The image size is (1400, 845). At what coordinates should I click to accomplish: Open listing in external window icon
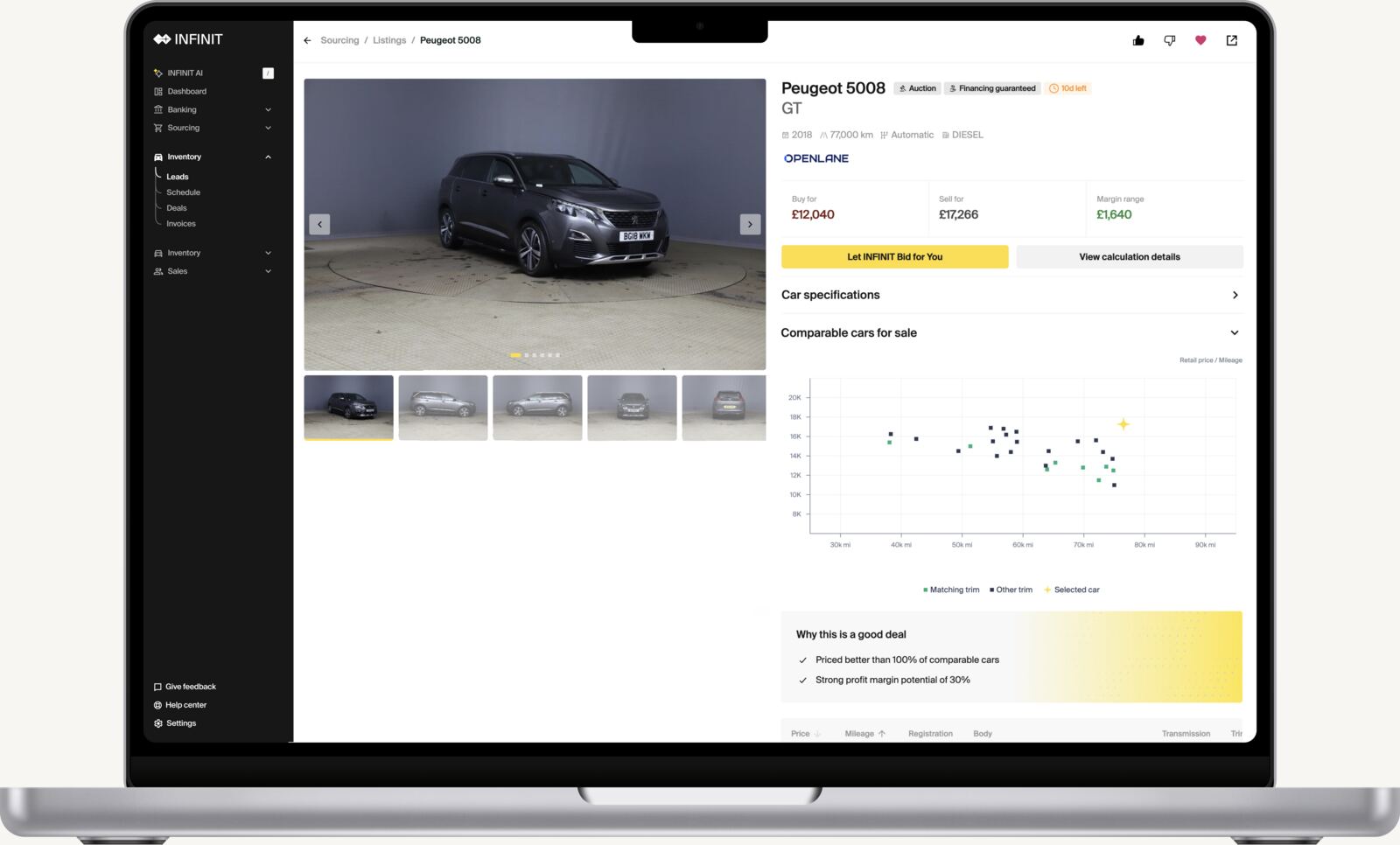pyautogui.click(x=1232, y=40)
